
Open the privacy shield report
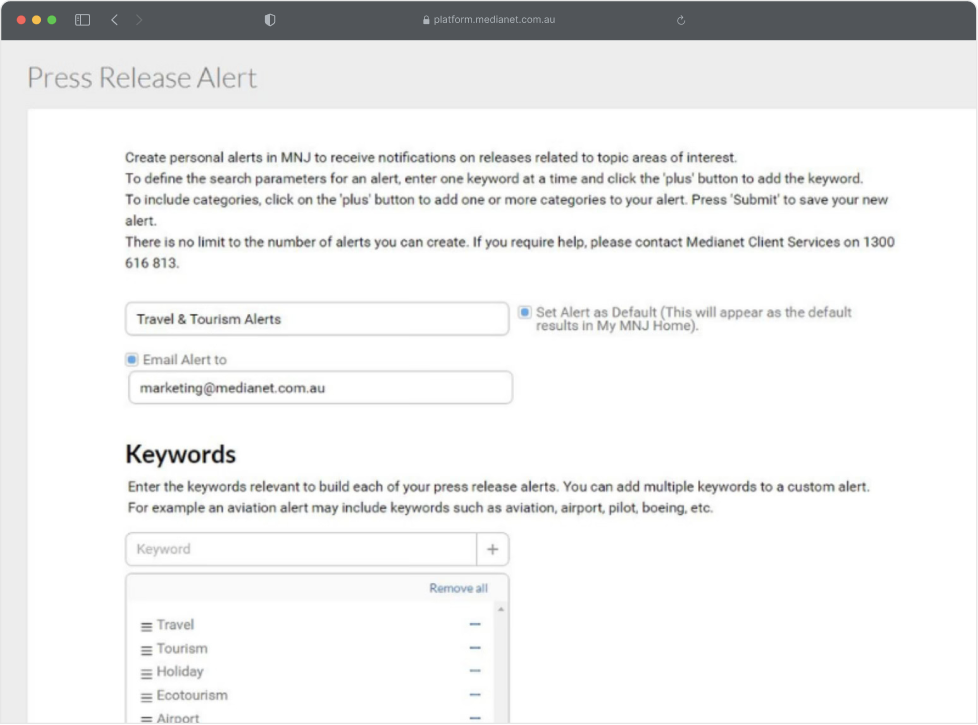[x=270, y=20]
